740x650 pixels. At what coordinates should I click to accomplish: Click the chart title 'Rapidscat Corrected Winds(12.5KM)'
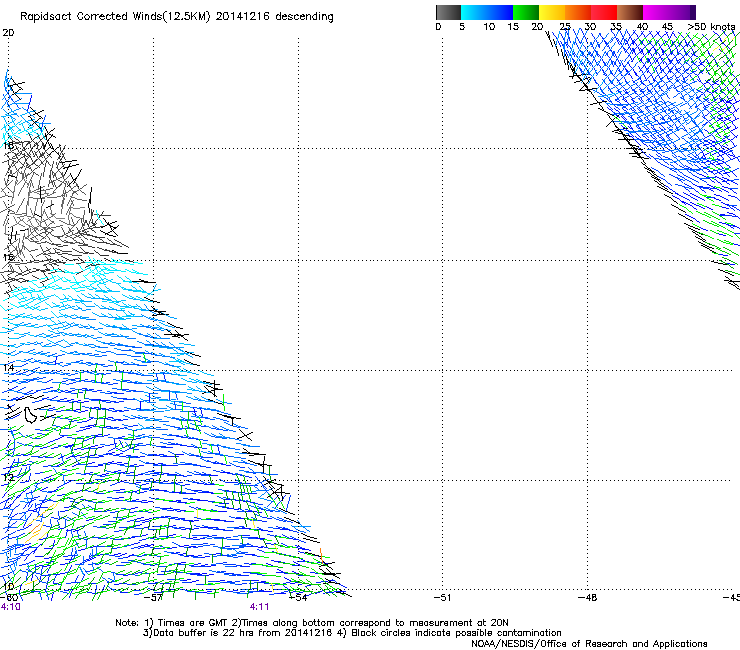click(115, 17)
